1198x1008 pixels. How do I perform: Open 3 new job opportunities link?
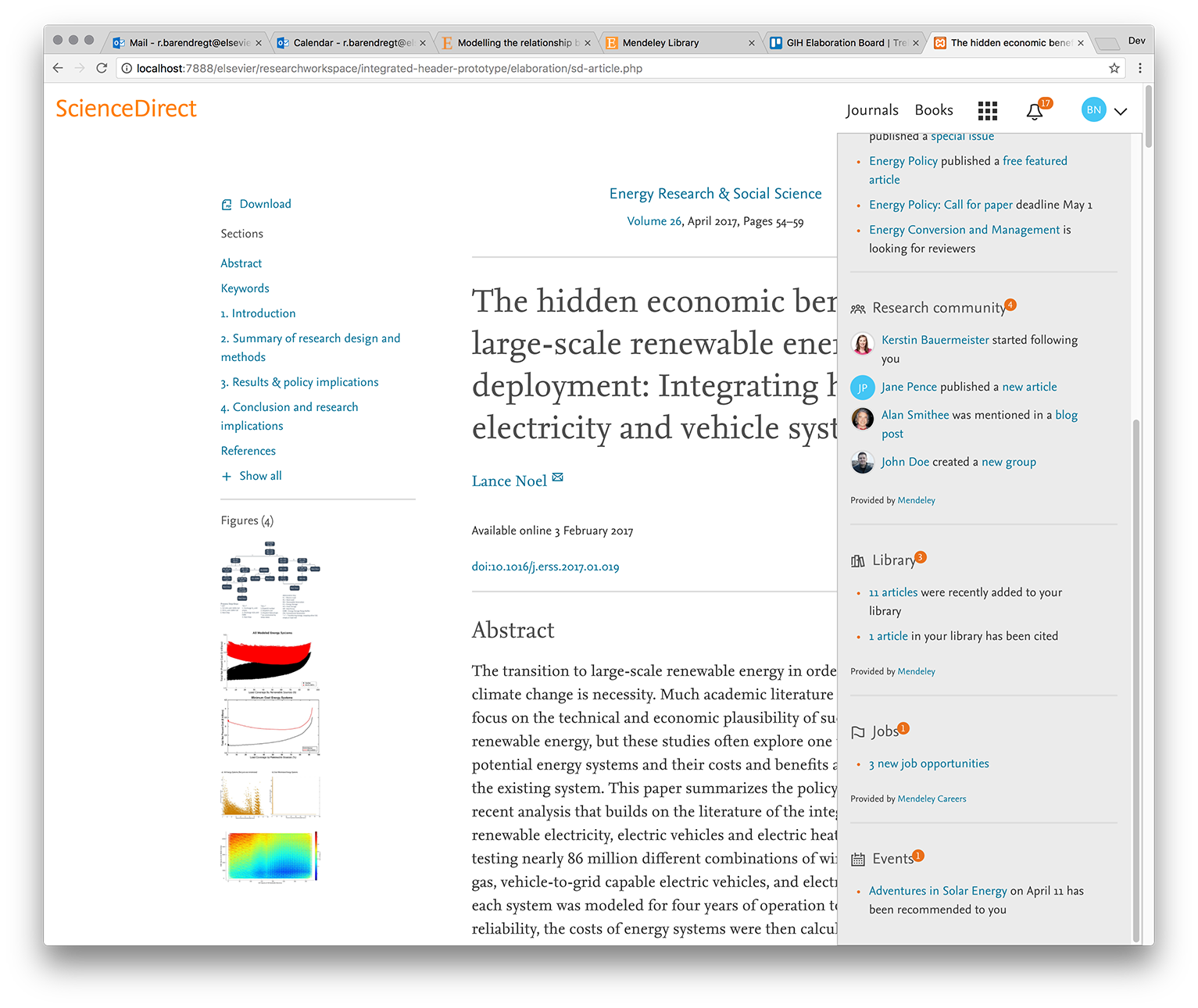point(929,763)
